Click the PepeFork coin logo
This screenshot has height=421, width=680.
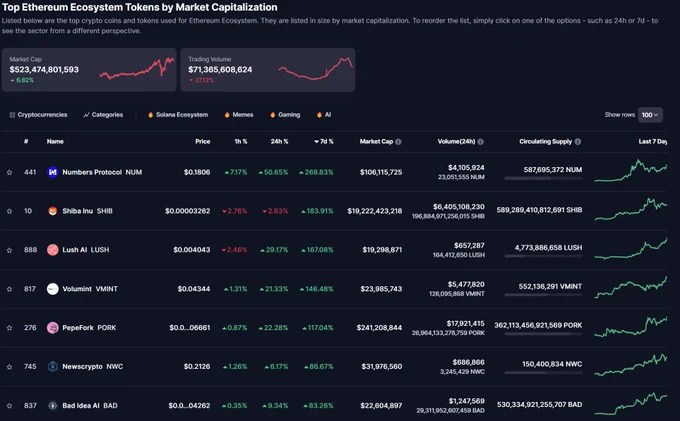coord(52,328)
